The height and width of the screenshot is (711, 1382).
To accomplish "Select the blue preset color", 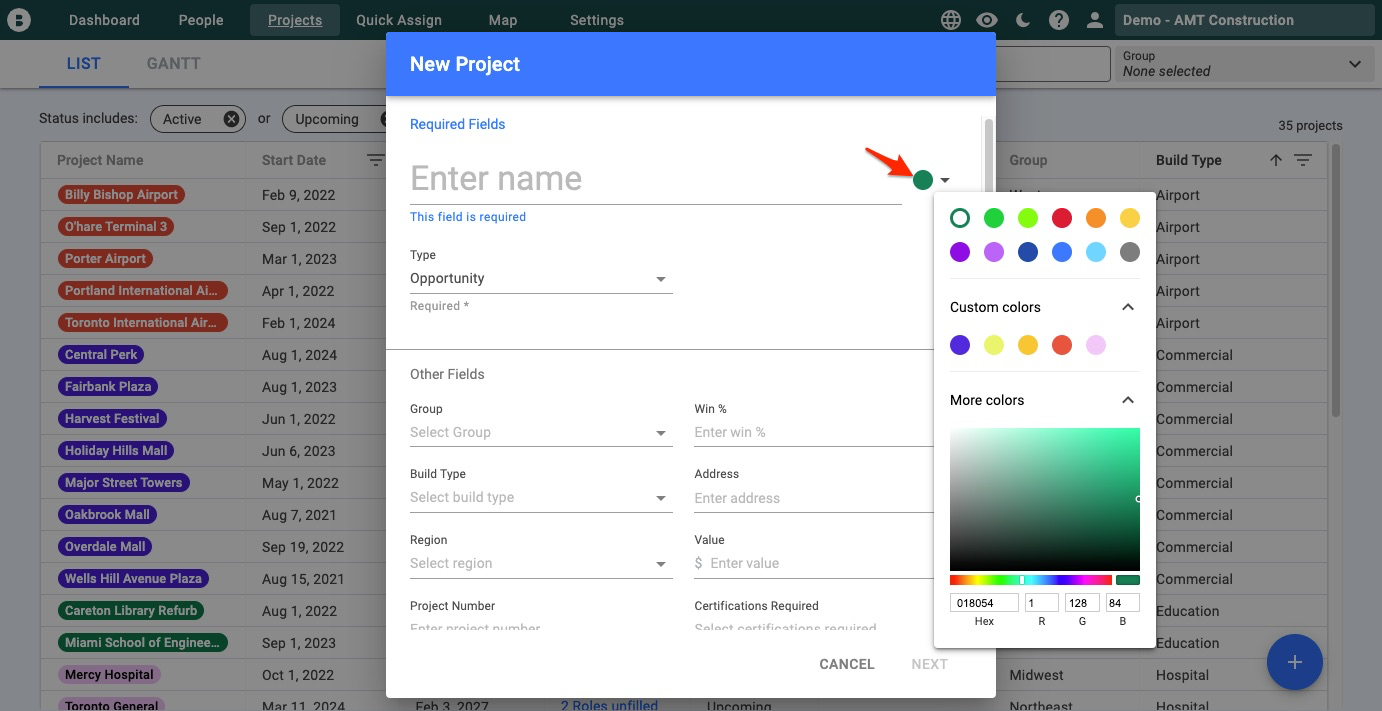I will (1062, 252).
